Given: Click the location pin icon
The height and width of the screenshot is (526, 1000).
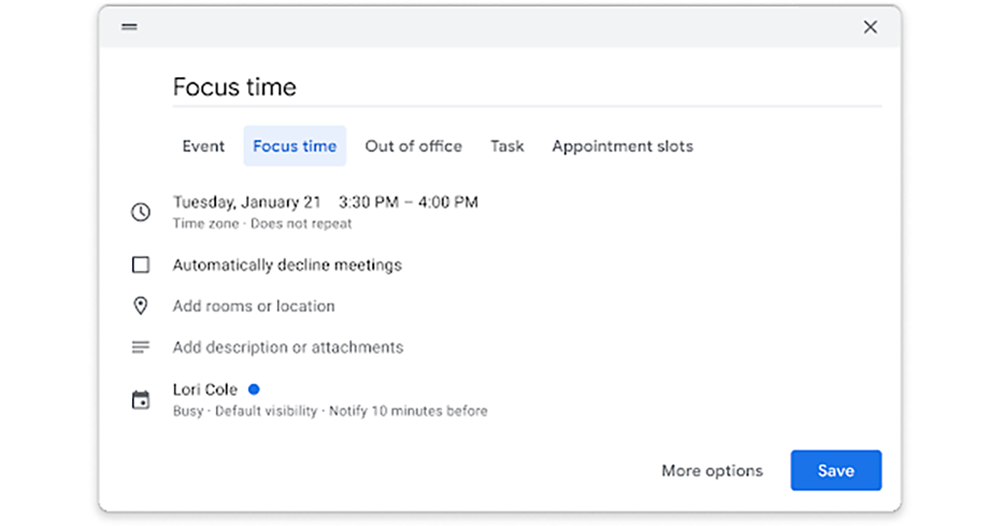Looking at the screenshot, I should (140, 306).
